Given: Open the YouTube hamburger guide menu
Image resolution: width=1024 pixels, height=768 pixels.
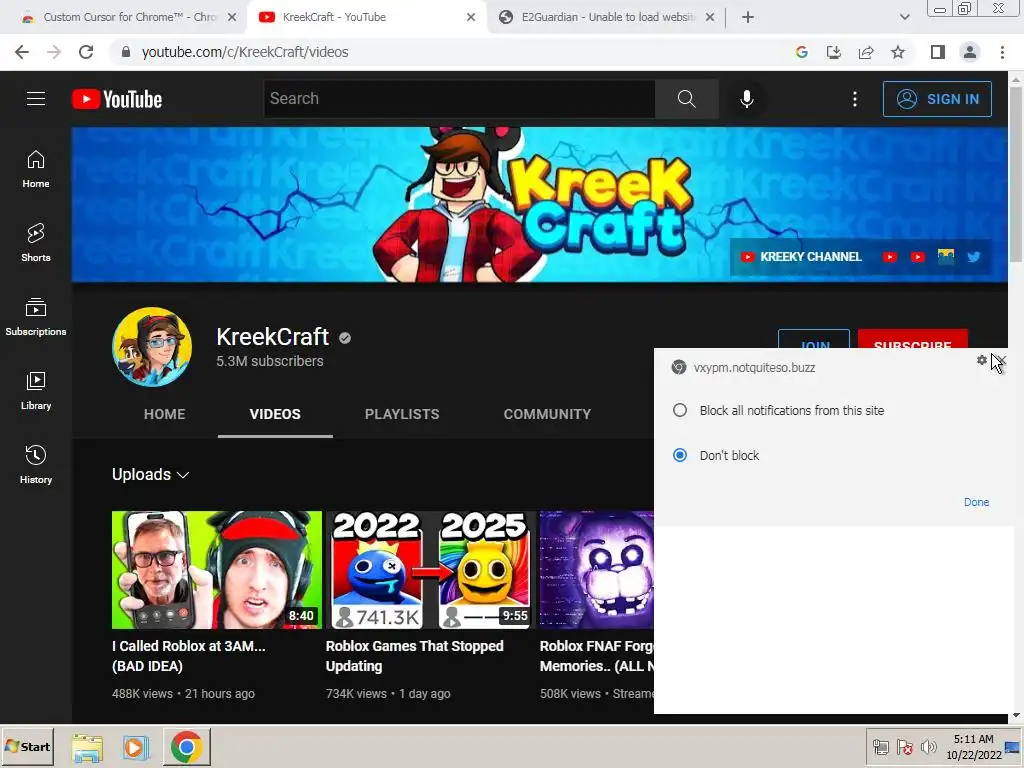Looking at the screenshot, I should [36, 99].
